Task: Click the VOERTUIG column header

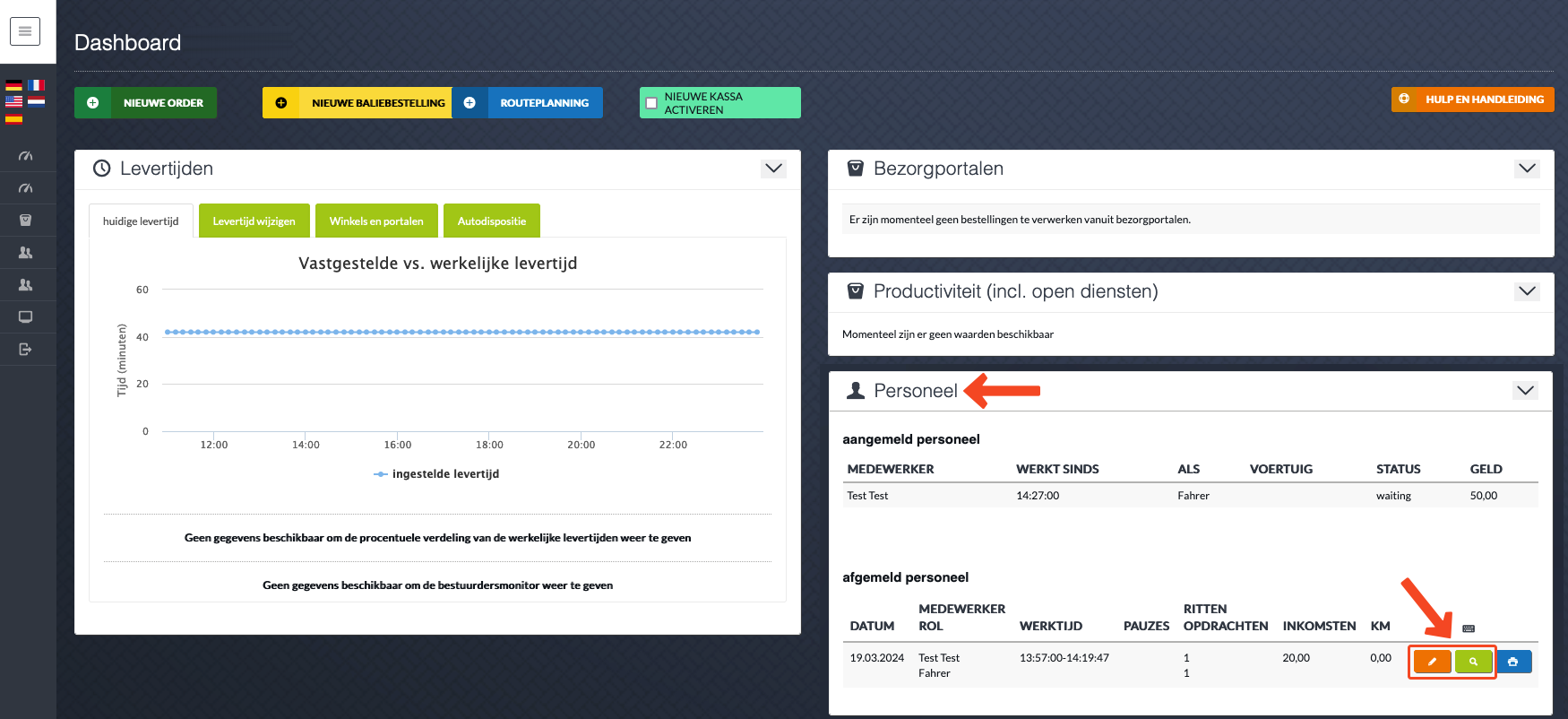Action: 1281,469
